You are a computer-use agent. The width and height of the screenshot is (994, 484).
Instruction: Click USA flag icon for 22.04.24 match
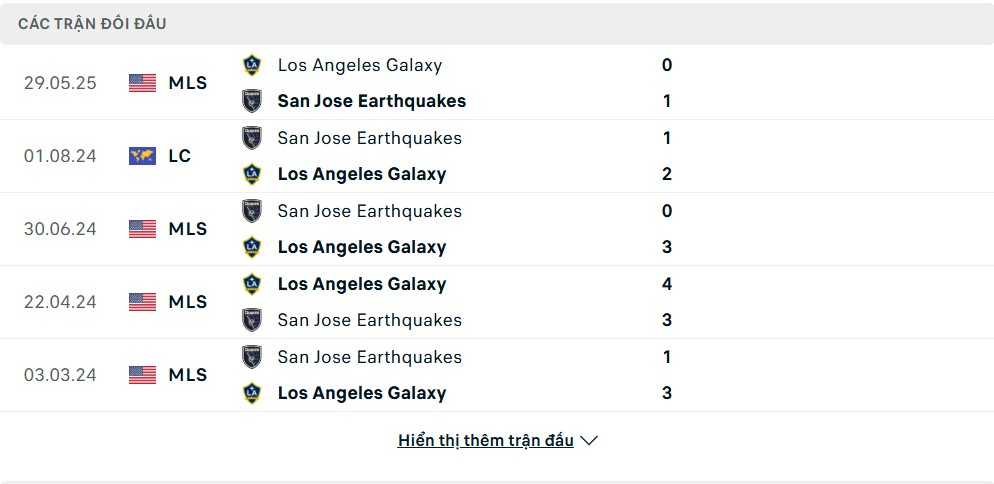142,302
